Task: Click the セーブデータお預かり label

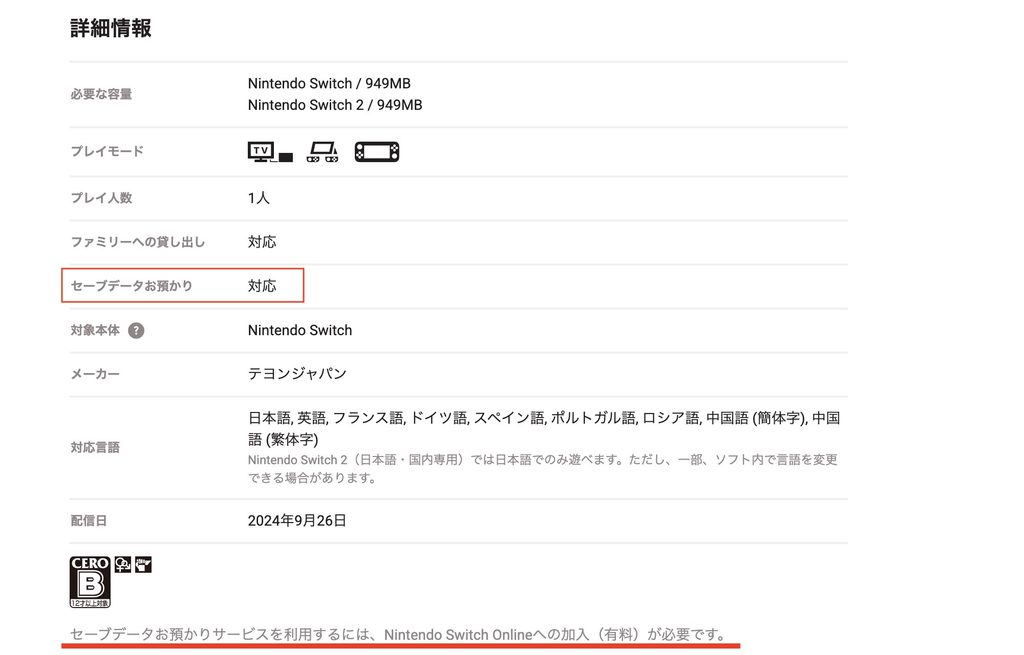Action: (x=132, y=286)
